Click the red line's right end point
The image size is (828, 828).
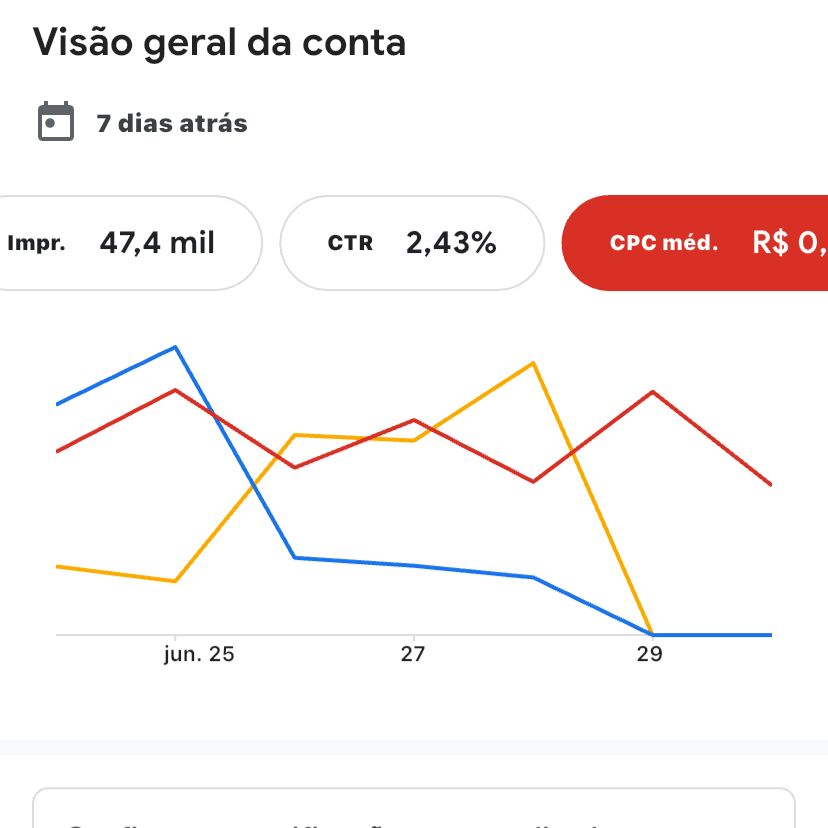click(770, 484)
